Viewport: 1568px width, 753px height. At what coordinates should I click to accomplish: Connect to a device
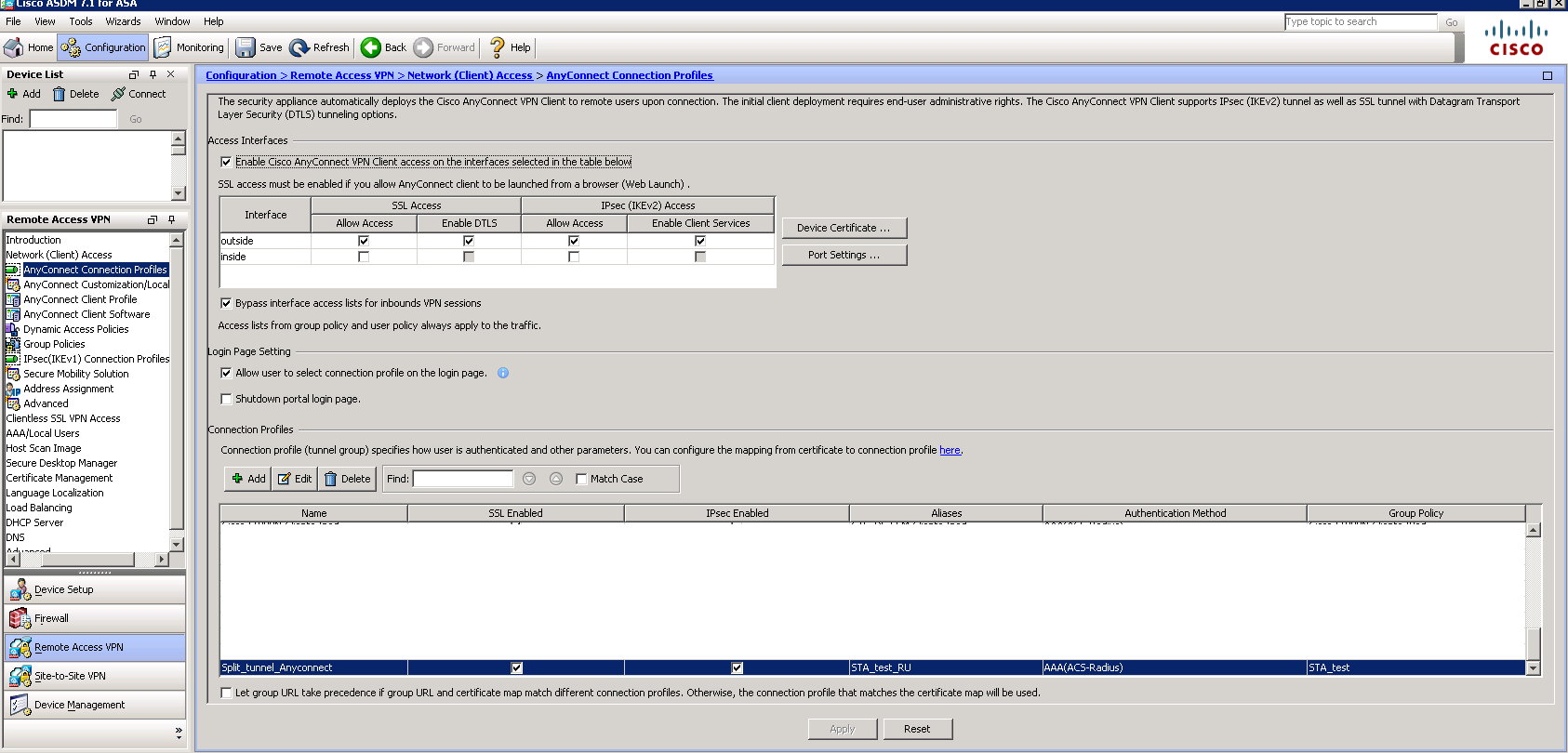pyautogui.click(x=139, y=94)
